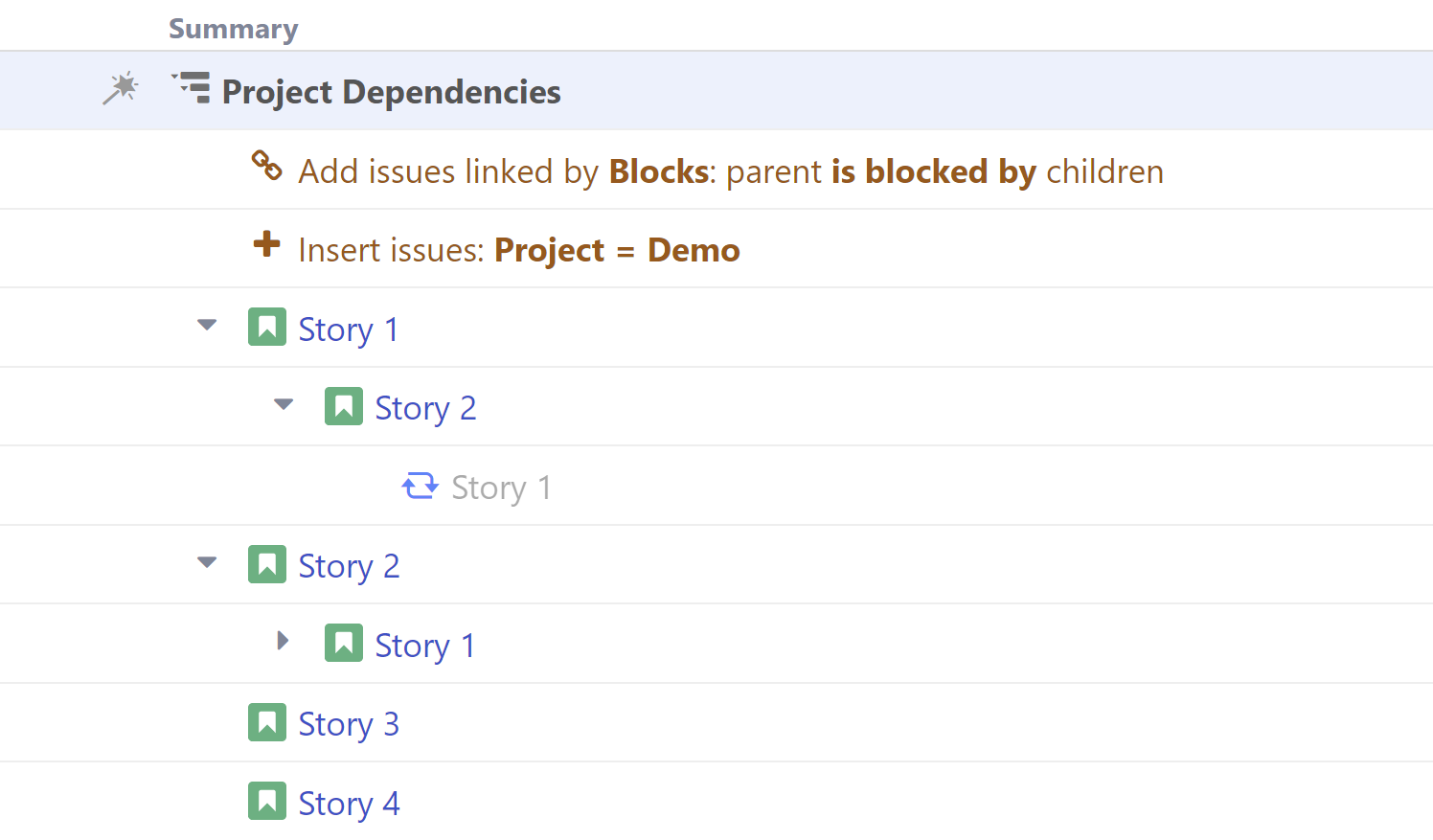Click the Story icon beside the nested Story 2
The width and height of the screenshot is (1433, 840).
(x=344, y=405)
